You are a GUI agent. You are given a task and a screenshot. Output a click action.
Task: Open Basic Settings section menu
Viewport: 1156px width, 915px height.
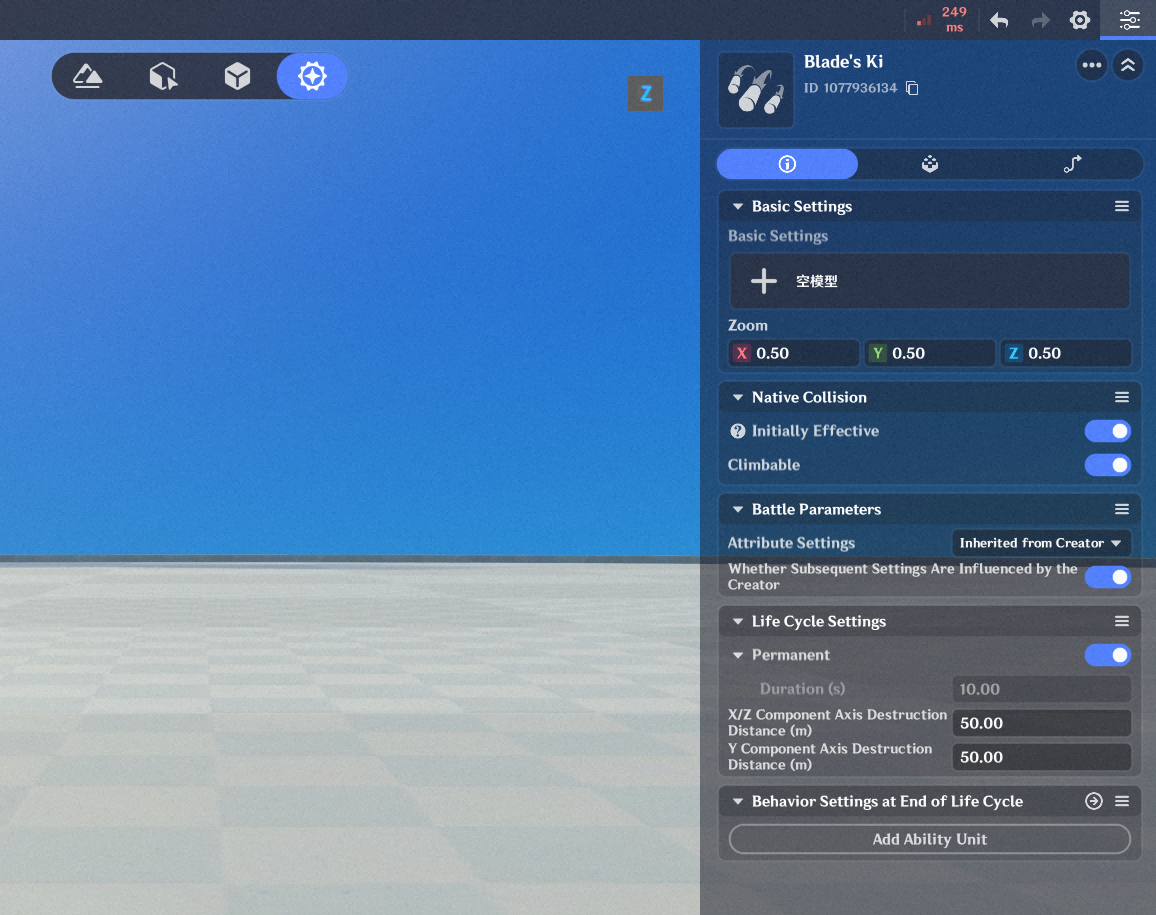(1121, 206)
